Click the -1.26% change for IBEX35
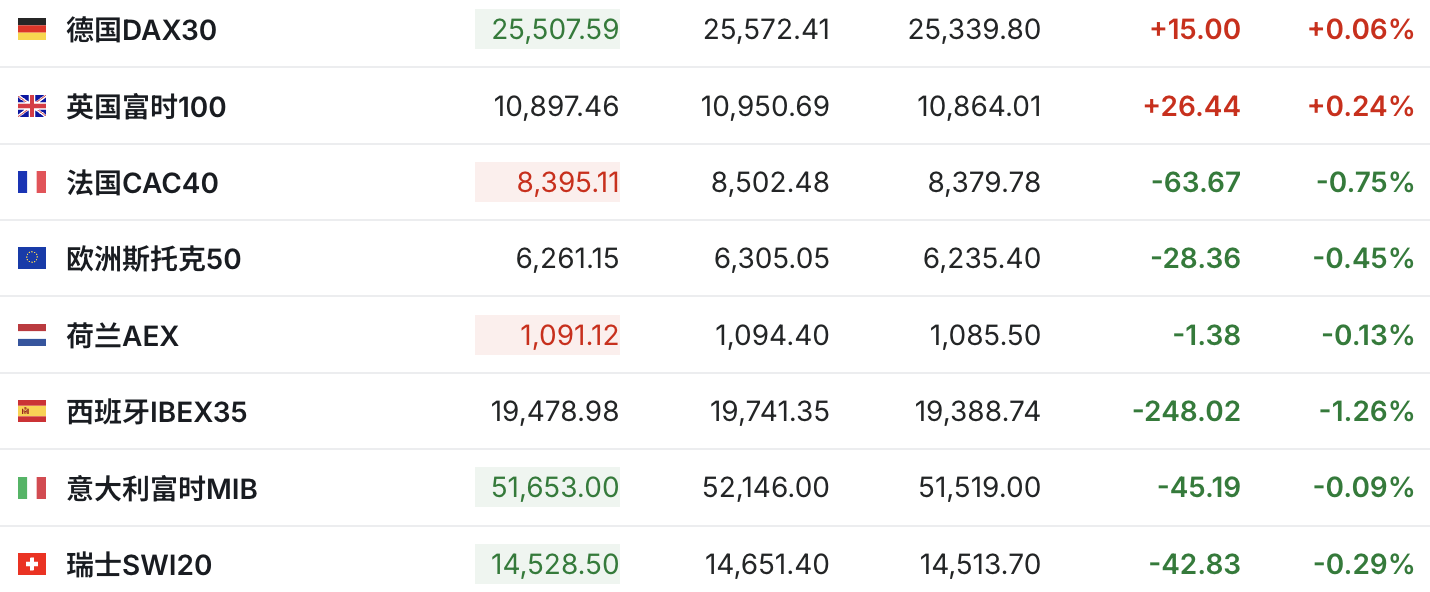 point(1364,411)
